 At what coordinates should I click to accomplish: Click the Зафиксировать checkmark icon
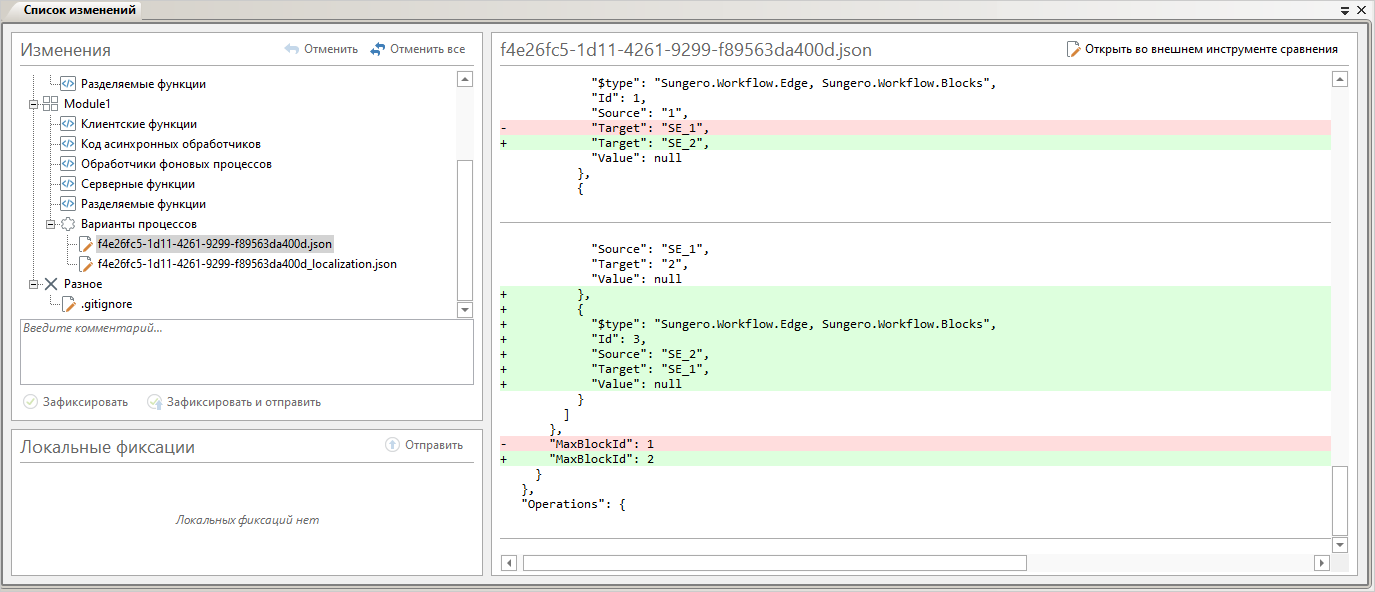point(30,402)
